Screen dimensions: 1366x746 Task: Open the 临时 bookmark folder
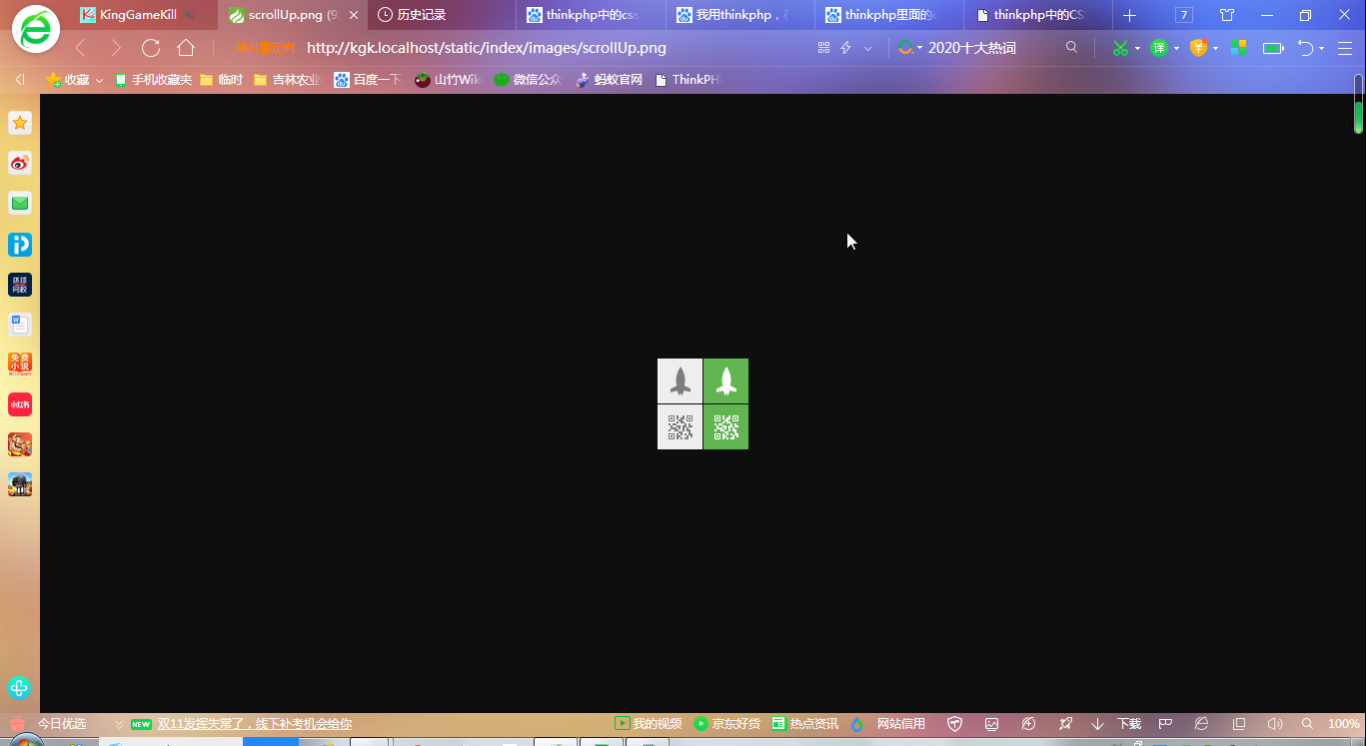[222, 79]
